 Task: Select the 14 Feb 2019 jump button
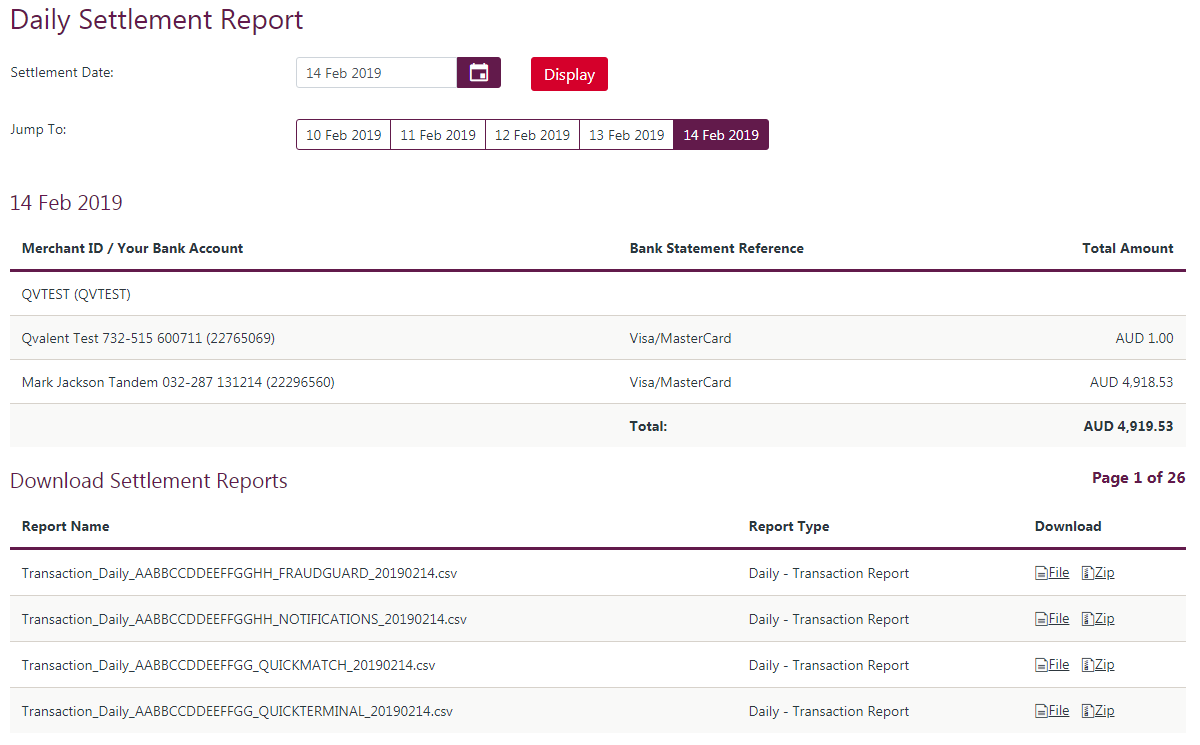click(x=721, y=135)
